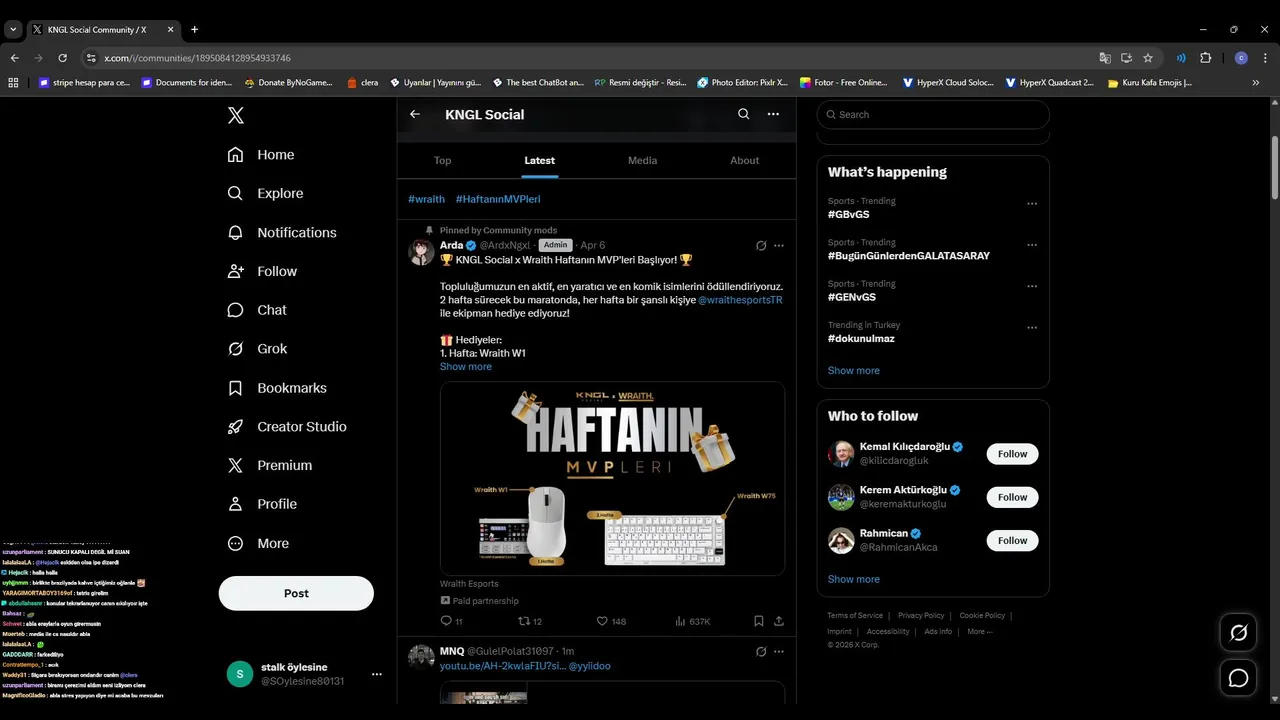Open the @yylidoo mention link
1280x720 pixels.
click(x=589, y=666)
